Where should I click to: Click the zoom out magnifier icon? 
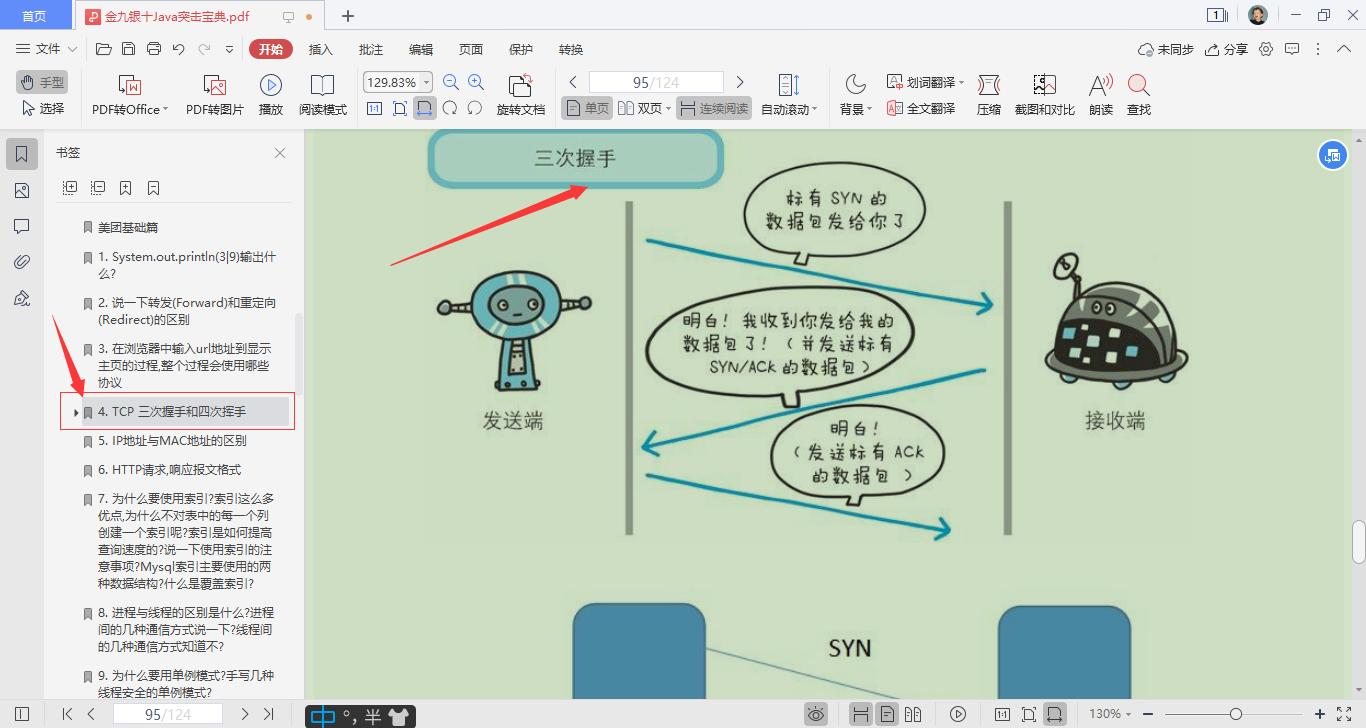click(451, 83)
